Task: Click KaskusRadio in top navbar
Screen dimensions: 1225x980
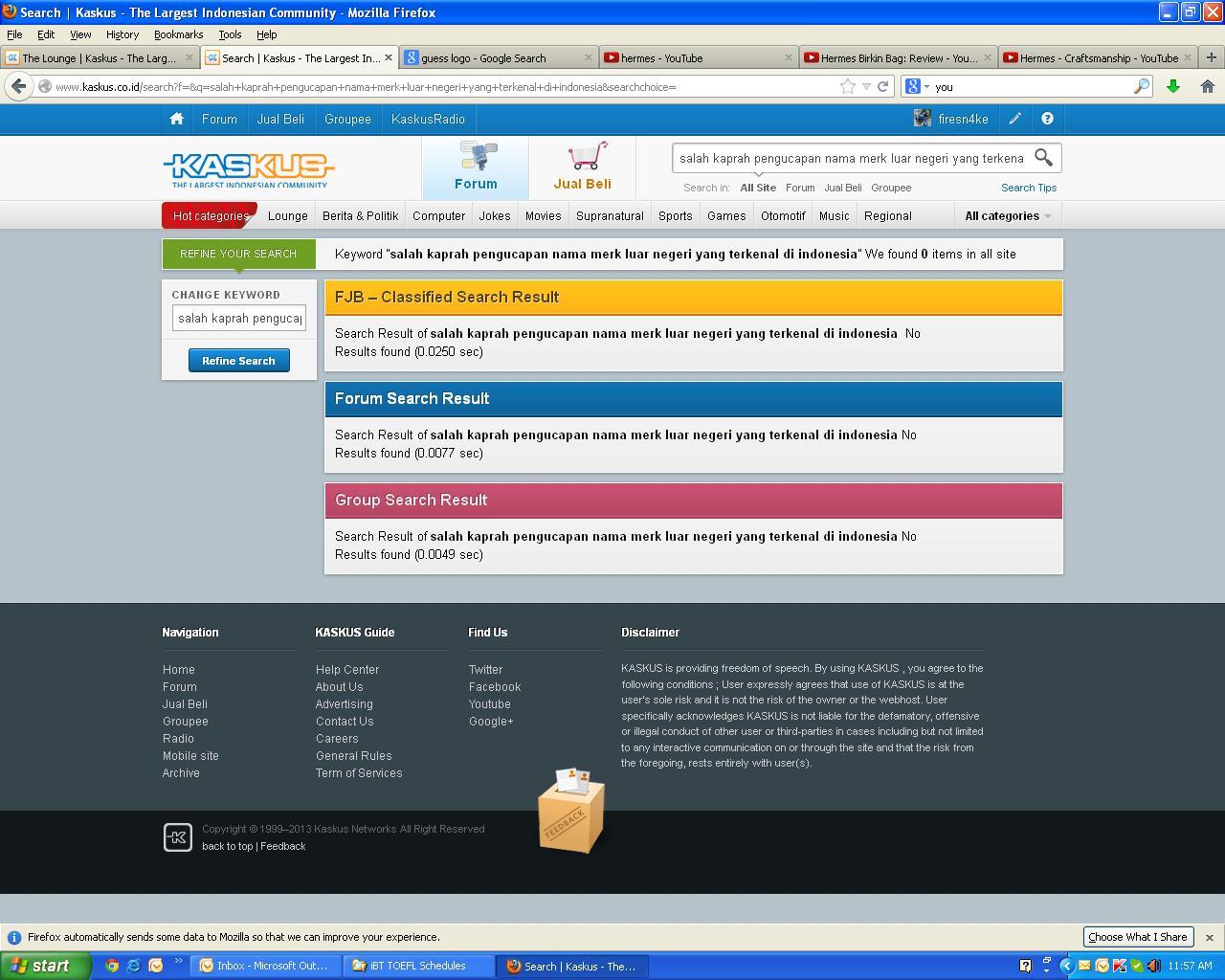Action: 428,119
